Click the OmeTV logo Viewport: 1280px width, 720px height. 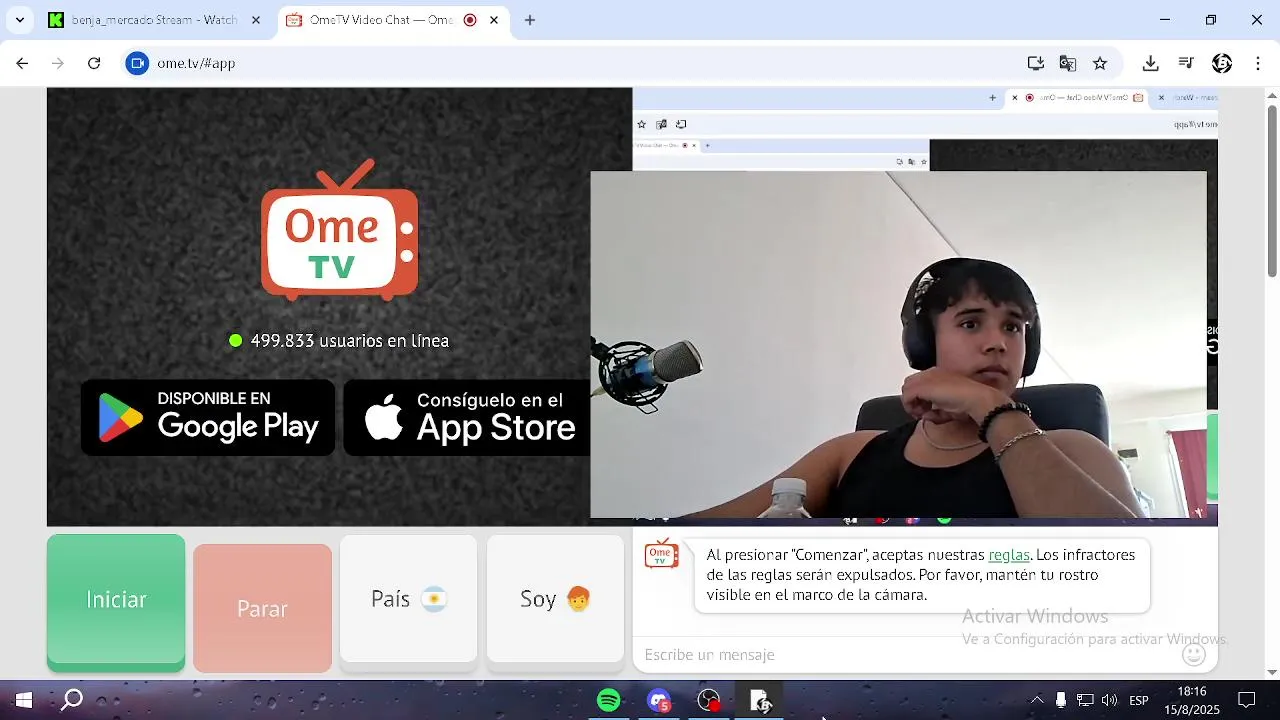(339, 230)
